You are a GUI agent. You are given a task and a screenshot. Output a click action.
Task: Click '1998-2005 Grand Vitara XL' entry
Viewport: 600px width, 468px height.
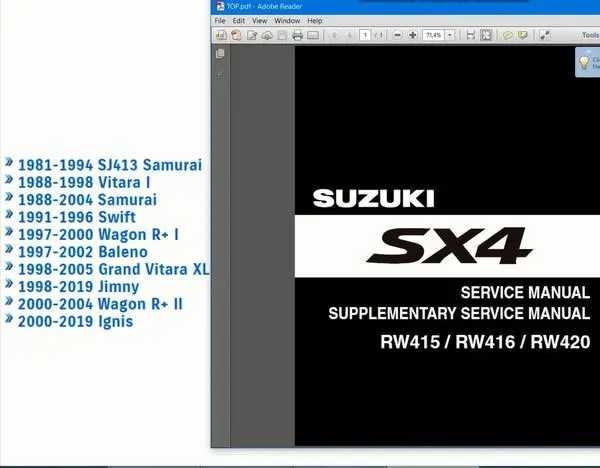point(114,269)
